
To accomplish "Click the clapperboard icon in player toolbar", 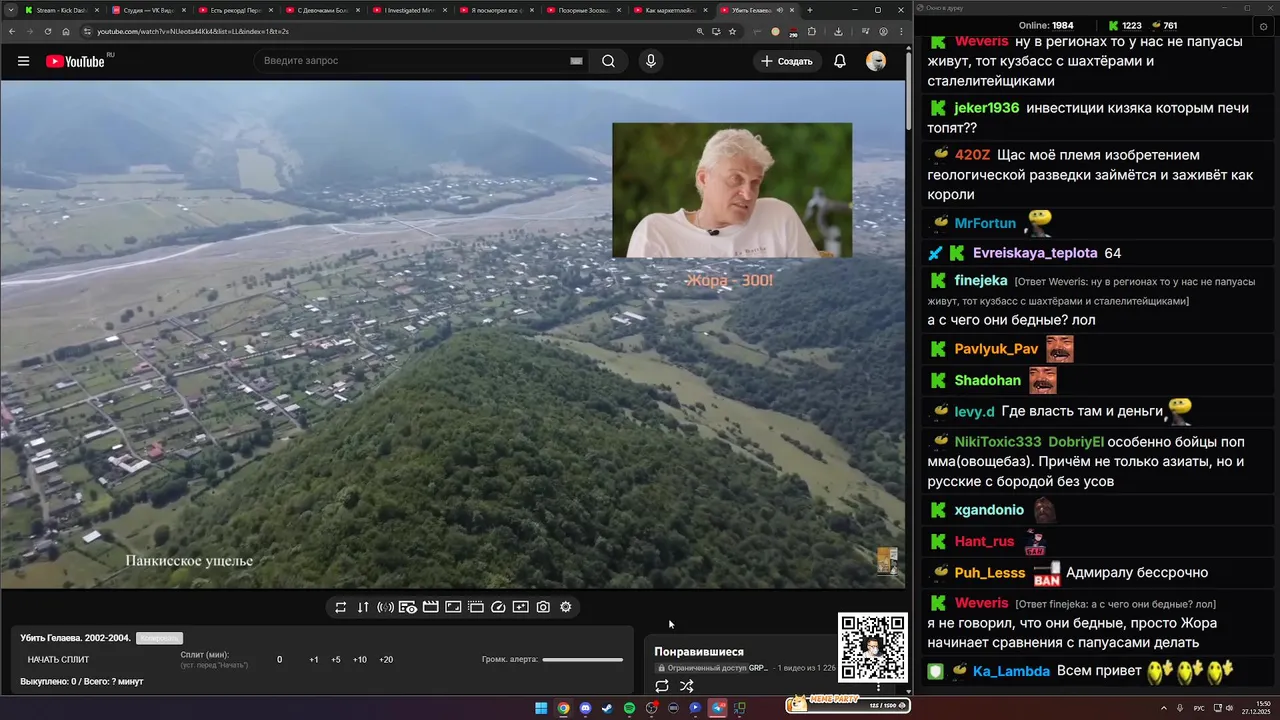I will (431, 607).
